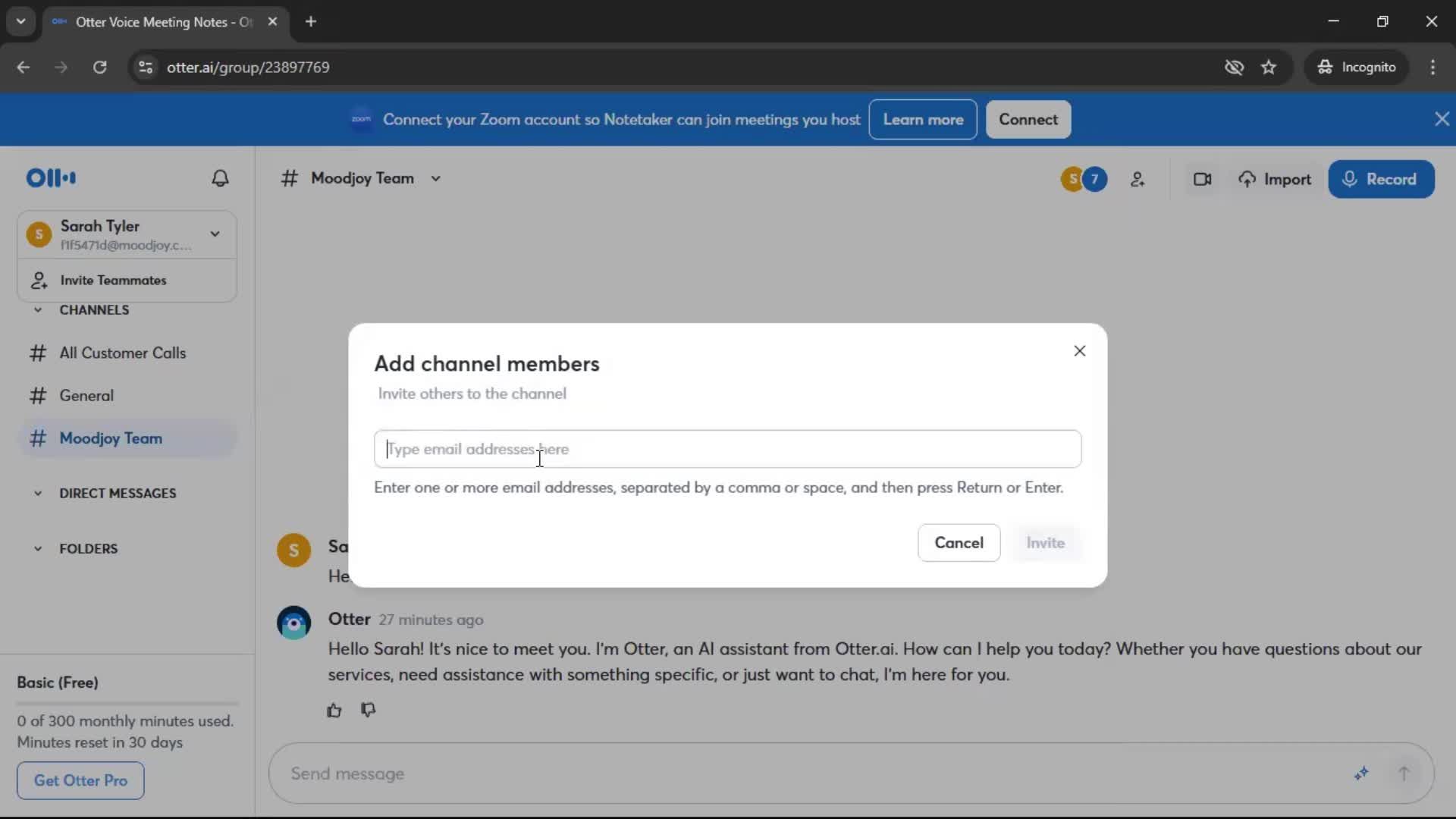Open notifications bell
Image resolution: width=1456 pixels, height=819 pixels.
tap(220, 178)
